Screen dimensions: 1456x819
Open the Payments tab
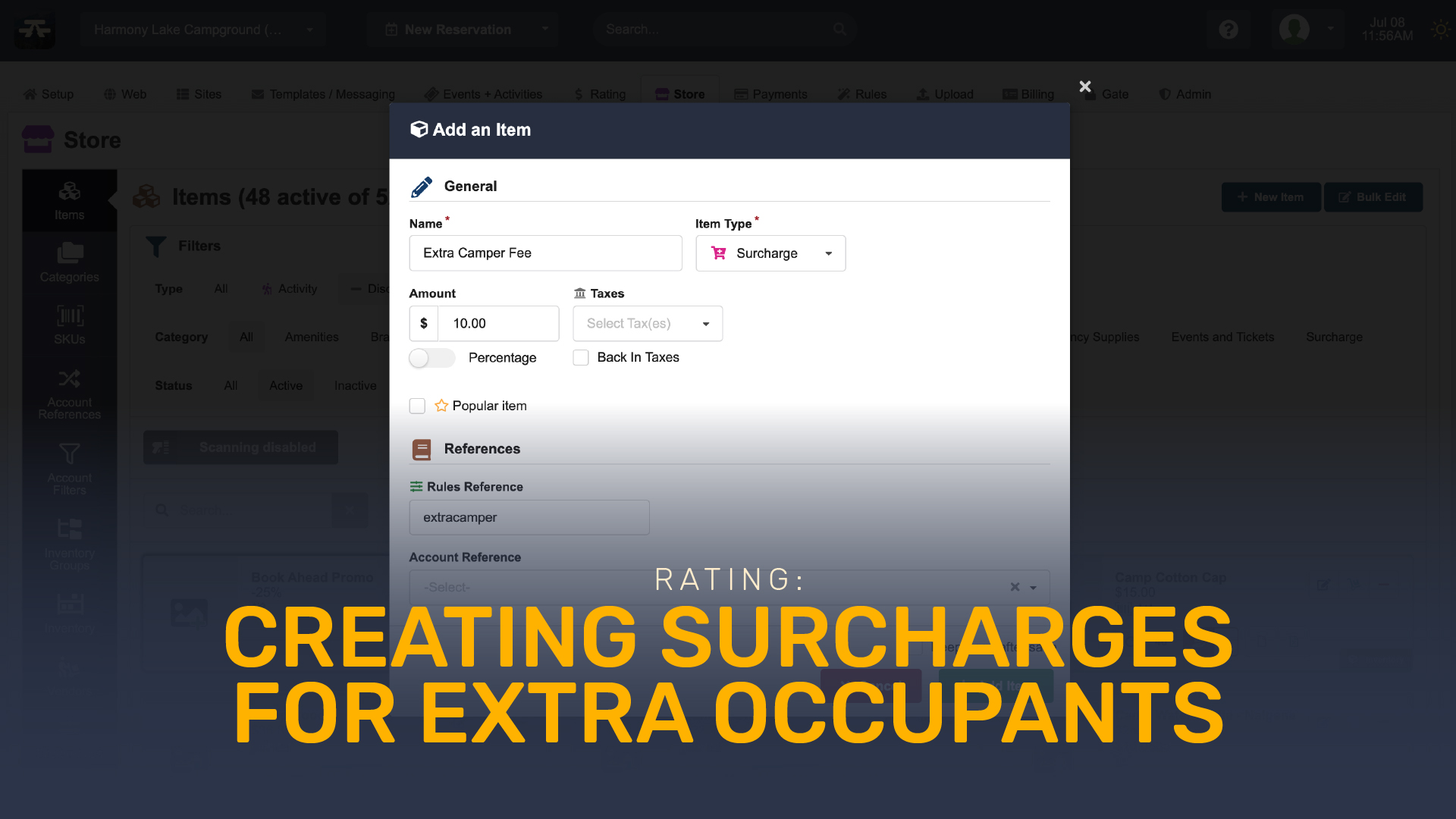tap(770, 94)
